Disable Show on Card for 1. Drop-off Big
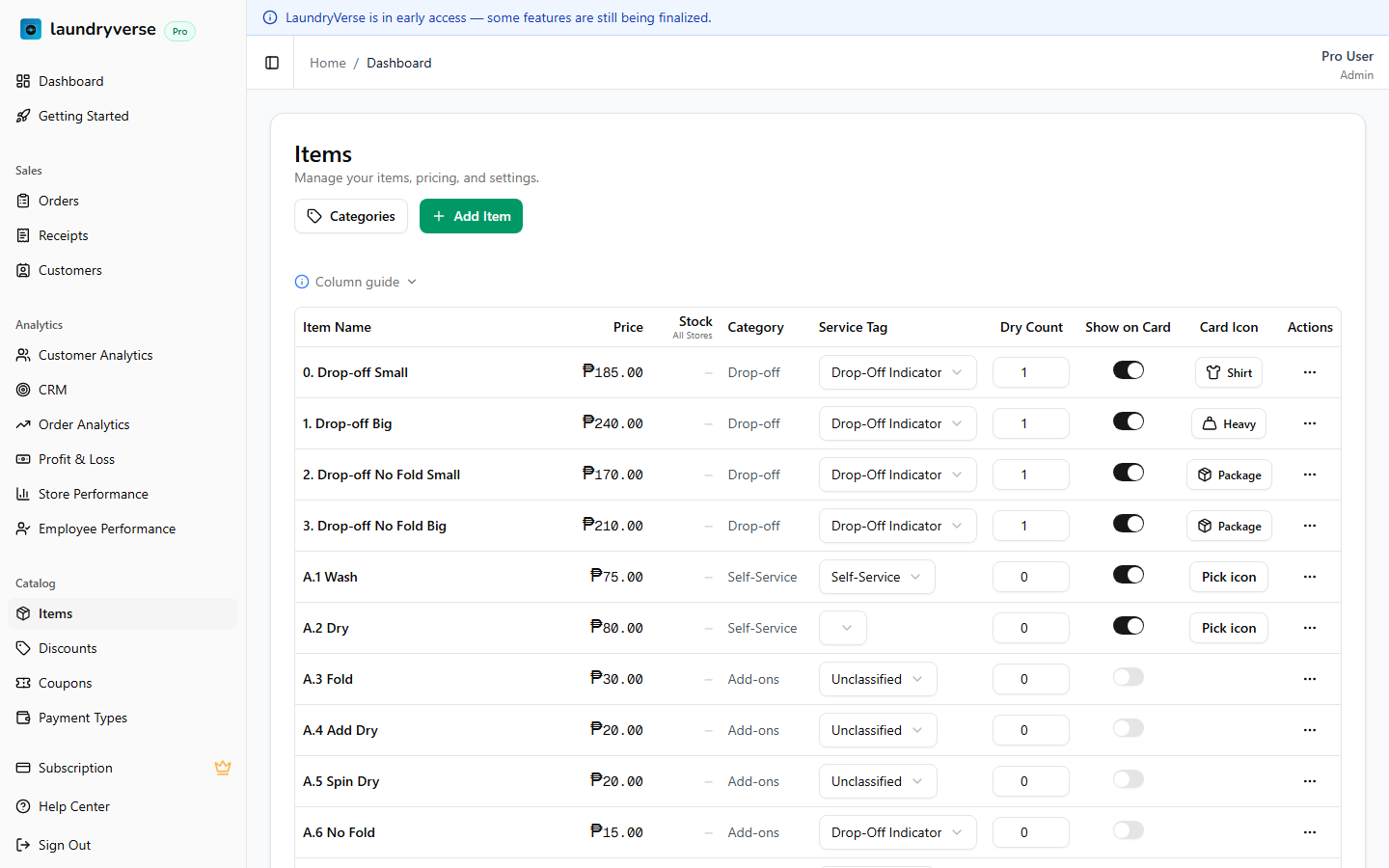 point(1128,421)
